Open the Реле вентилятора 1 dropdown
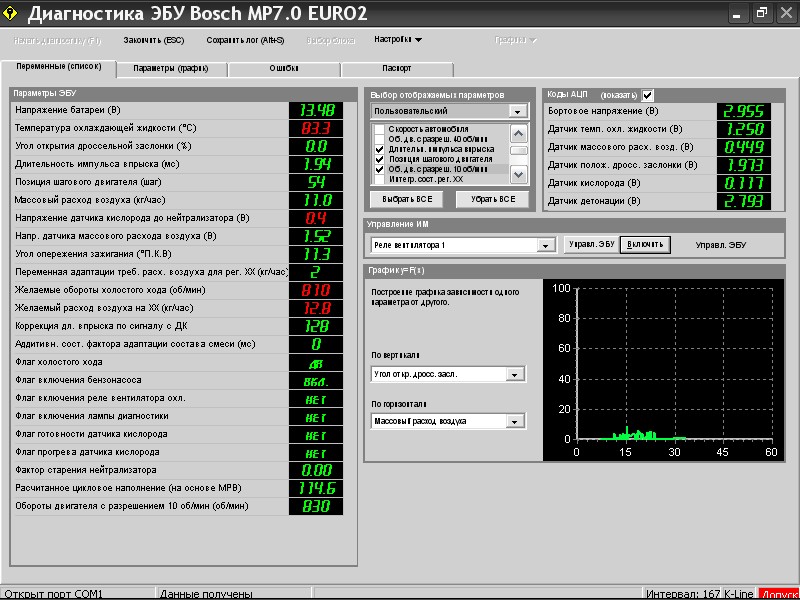Viewport: 800px width, 600px height. coord(545,245)
